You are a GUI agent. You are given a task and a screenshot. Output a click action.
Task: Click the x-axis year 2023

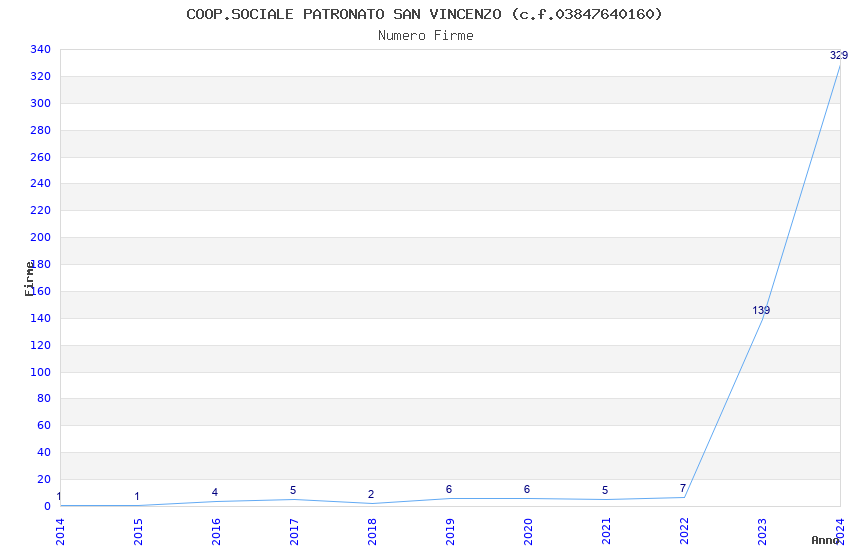click(763, 531)
